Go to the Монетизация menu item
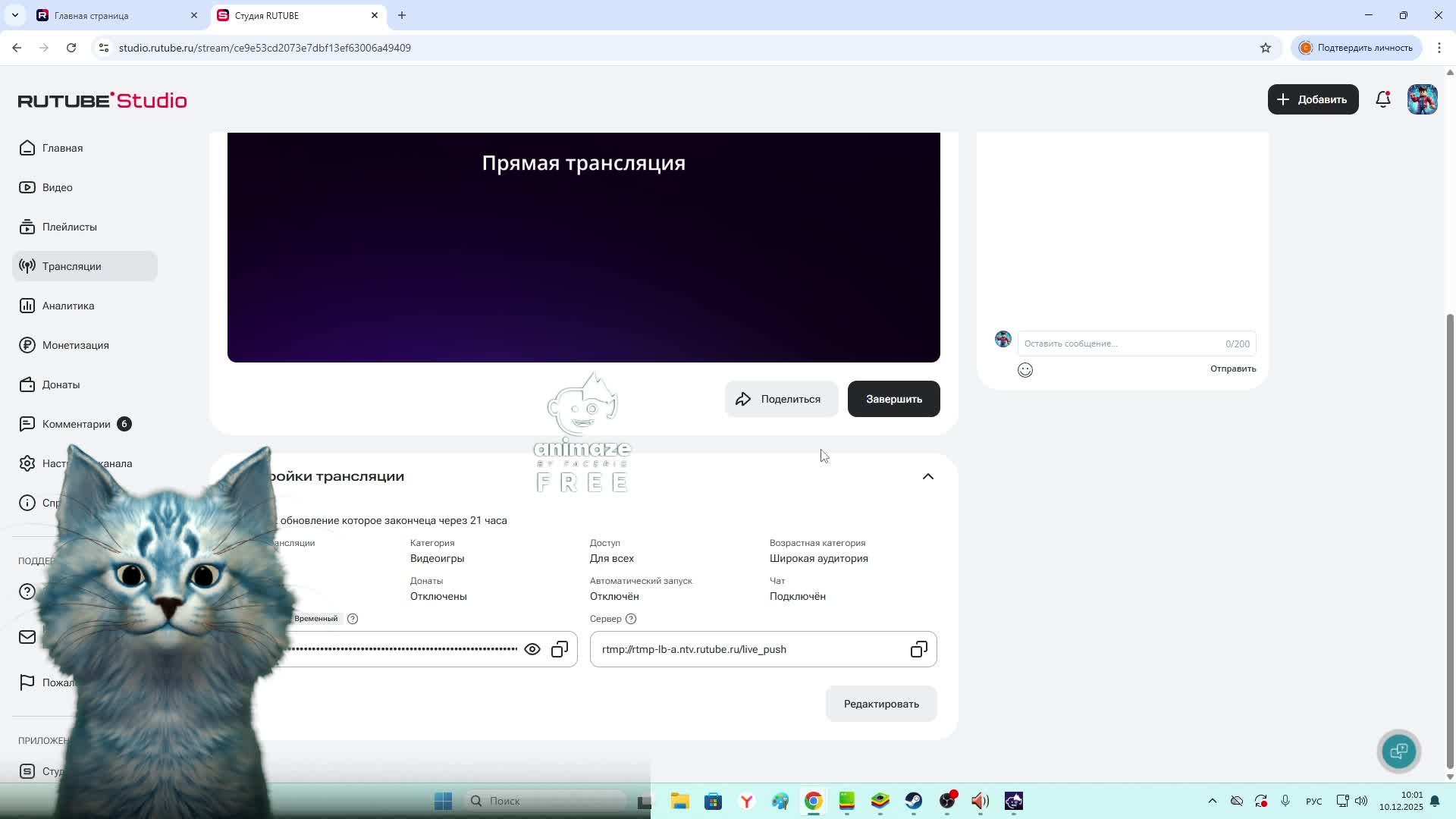 (x=75, y=345)
